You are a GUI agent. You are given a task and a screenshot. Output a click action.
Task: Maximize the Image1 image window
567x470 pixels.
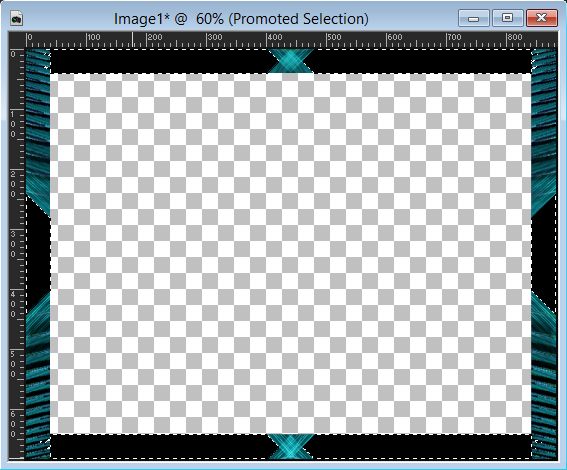508,18
